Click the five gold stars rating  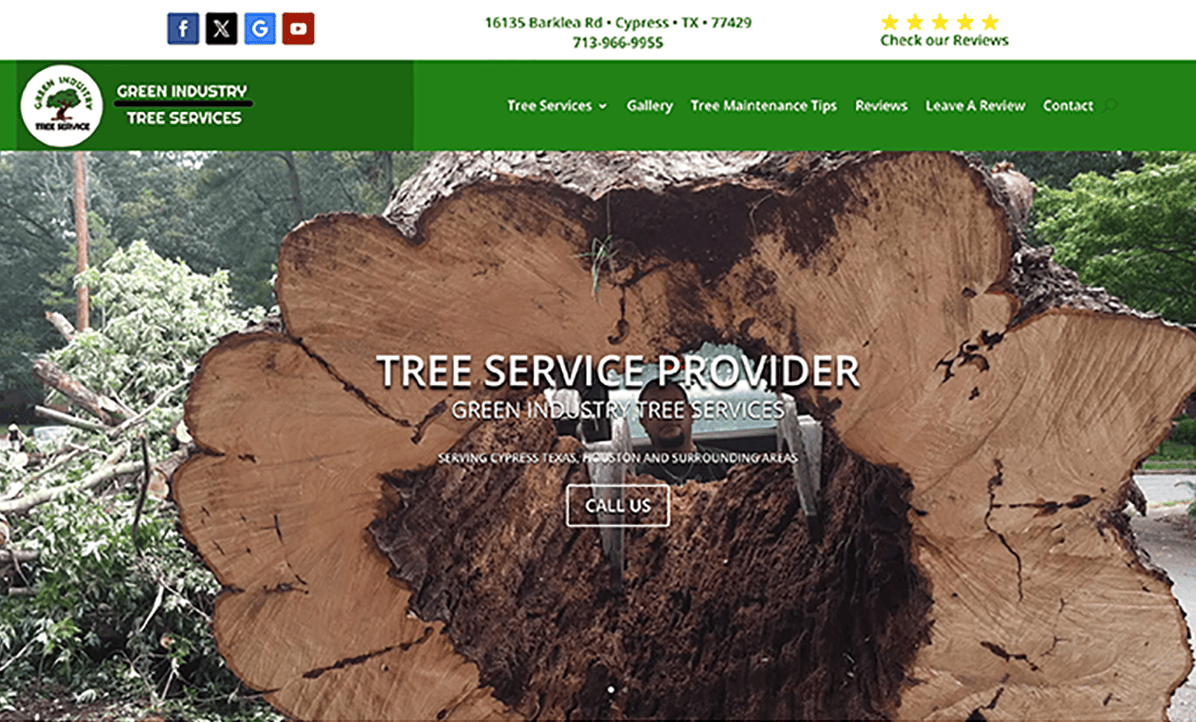(940, 21)
